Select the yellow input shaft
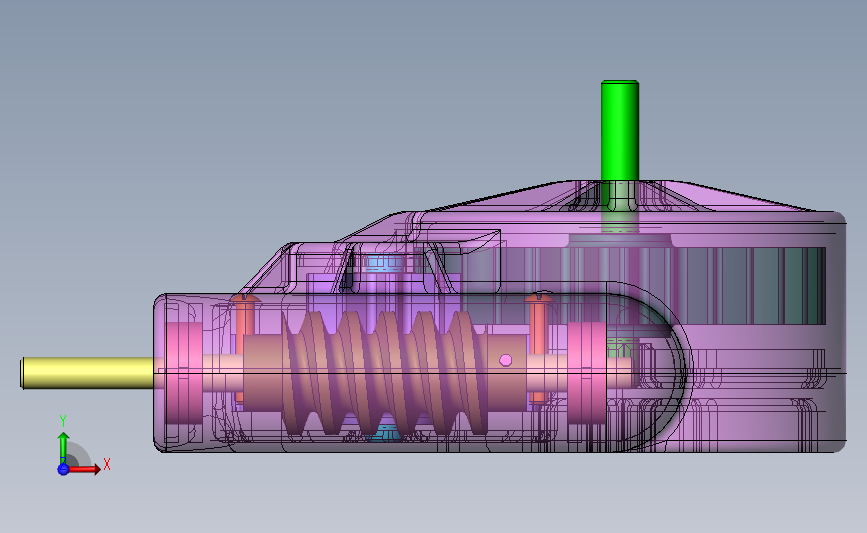The width and height of the screenshot is (867, 533). pyautogui.click(x=88, y=373)
